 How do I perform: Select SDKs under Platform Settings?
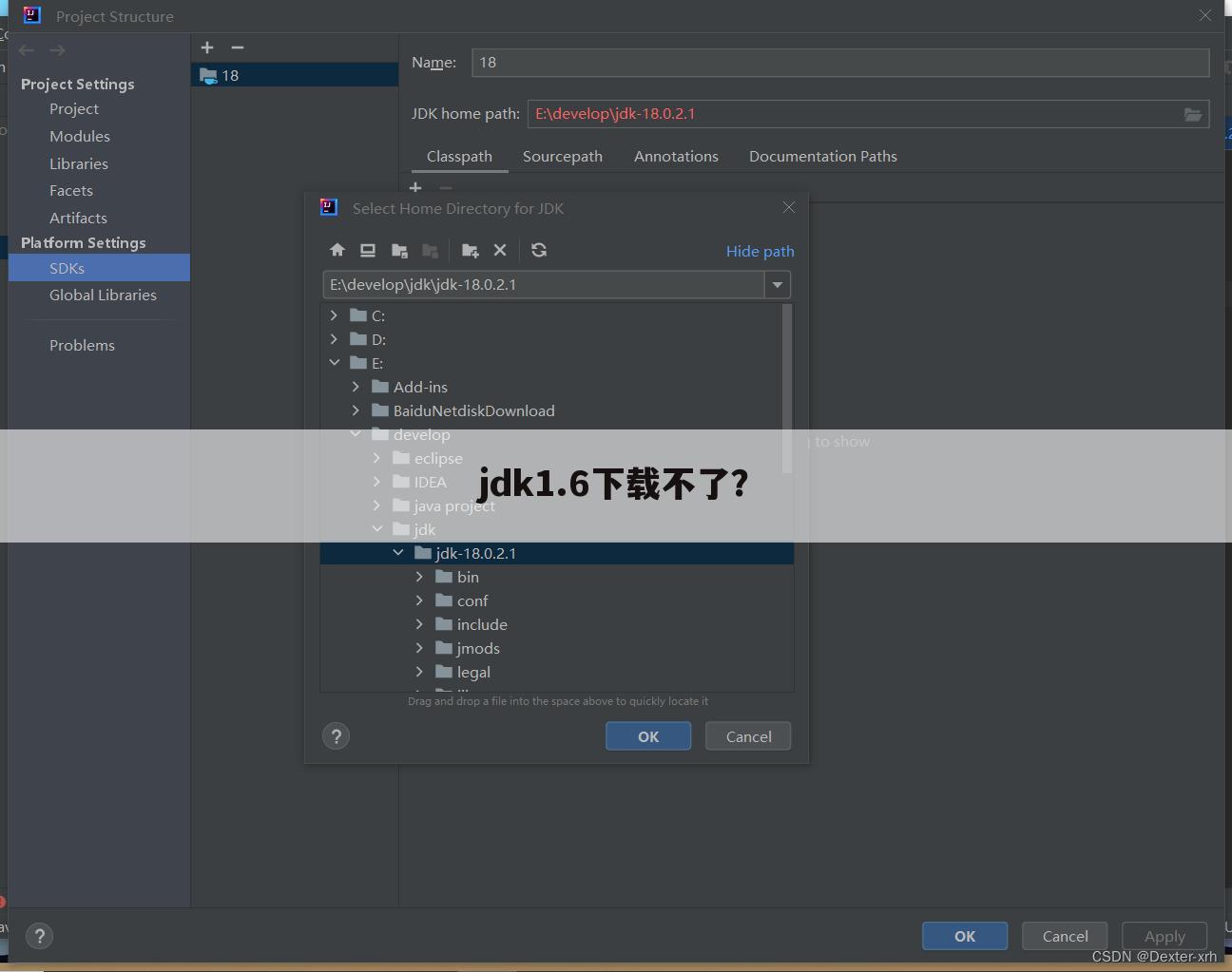pyautogui.click(x=99, y=268)
